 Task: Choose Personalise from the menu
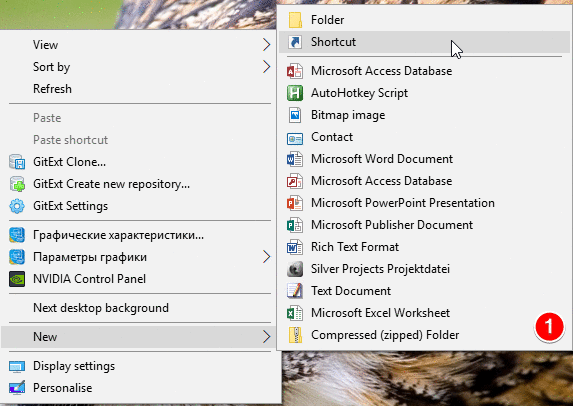(x=141, y=388)
